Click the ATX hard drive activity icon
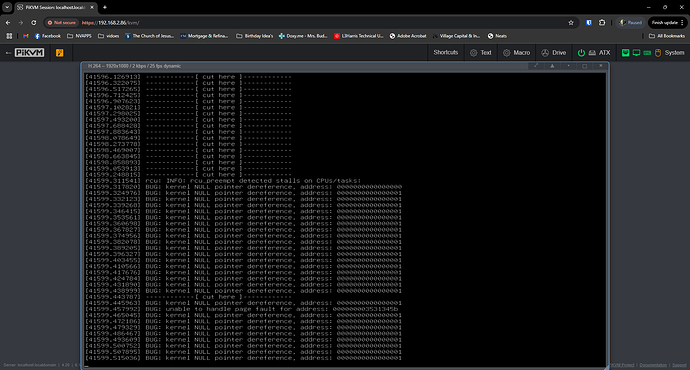 (592, 53)
